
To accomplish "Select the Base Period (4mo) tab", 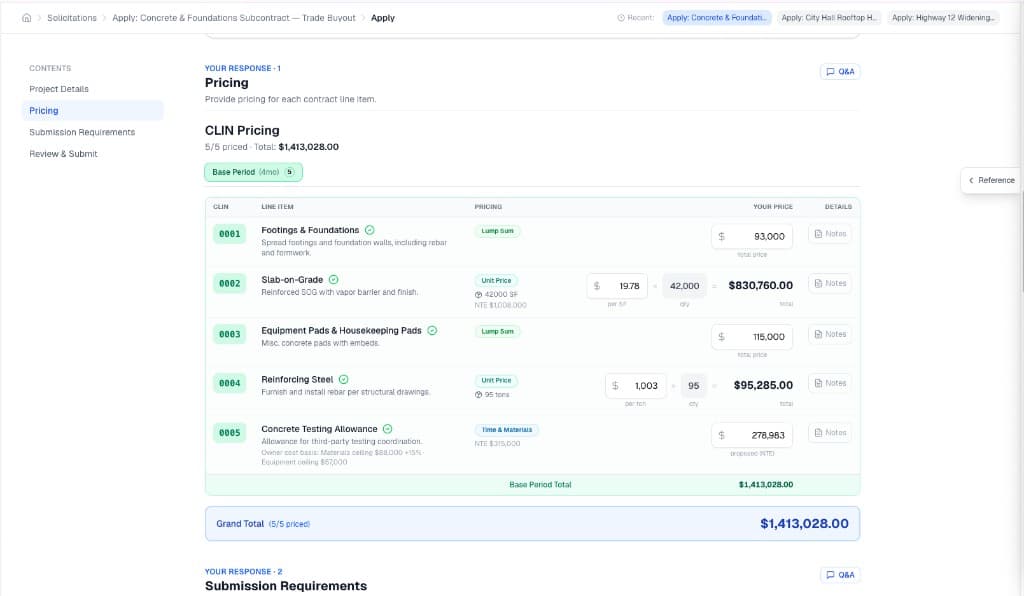I will coord(253,172).
